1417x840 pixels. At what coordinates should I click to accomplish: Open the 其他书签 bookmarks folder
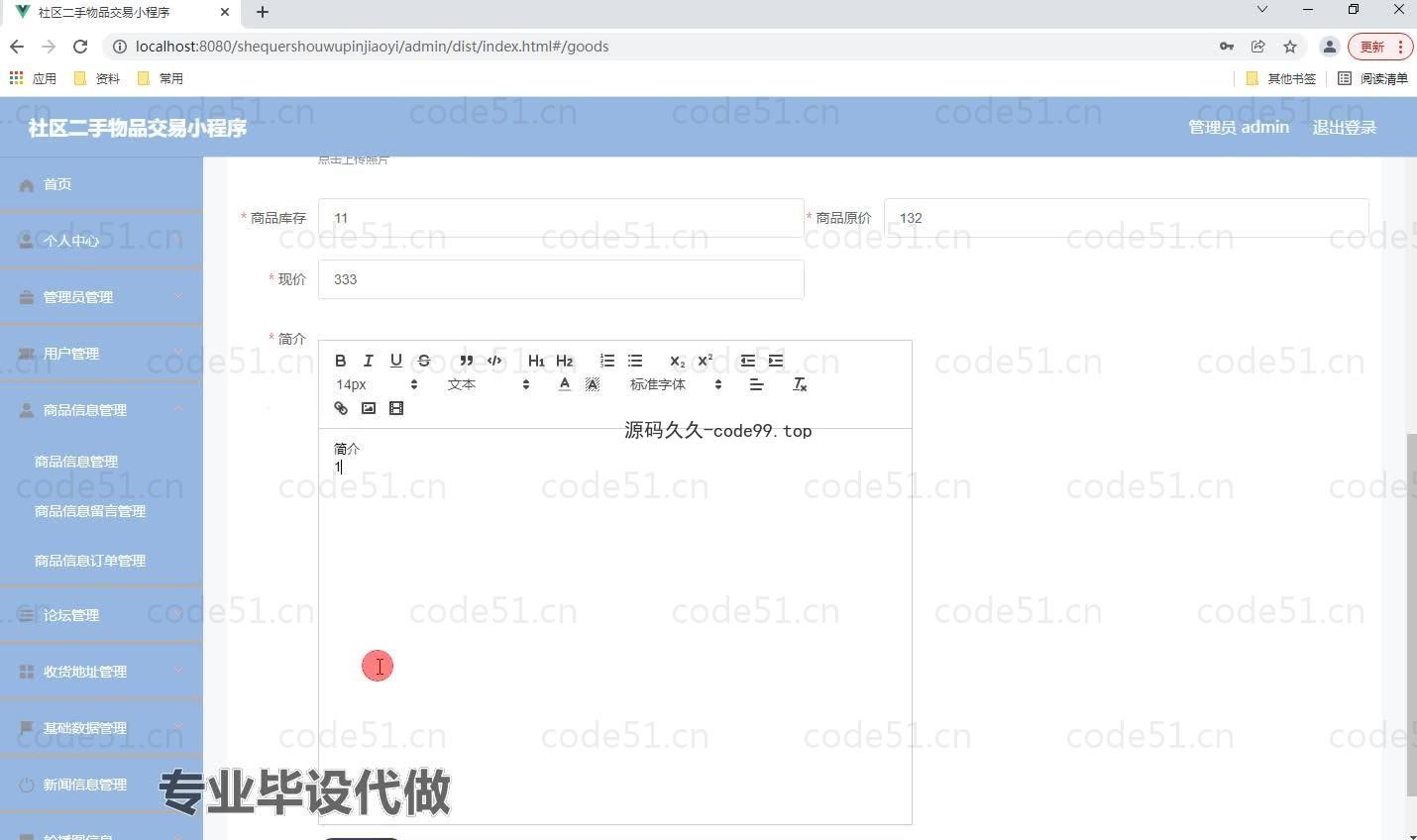point(1280,78)
